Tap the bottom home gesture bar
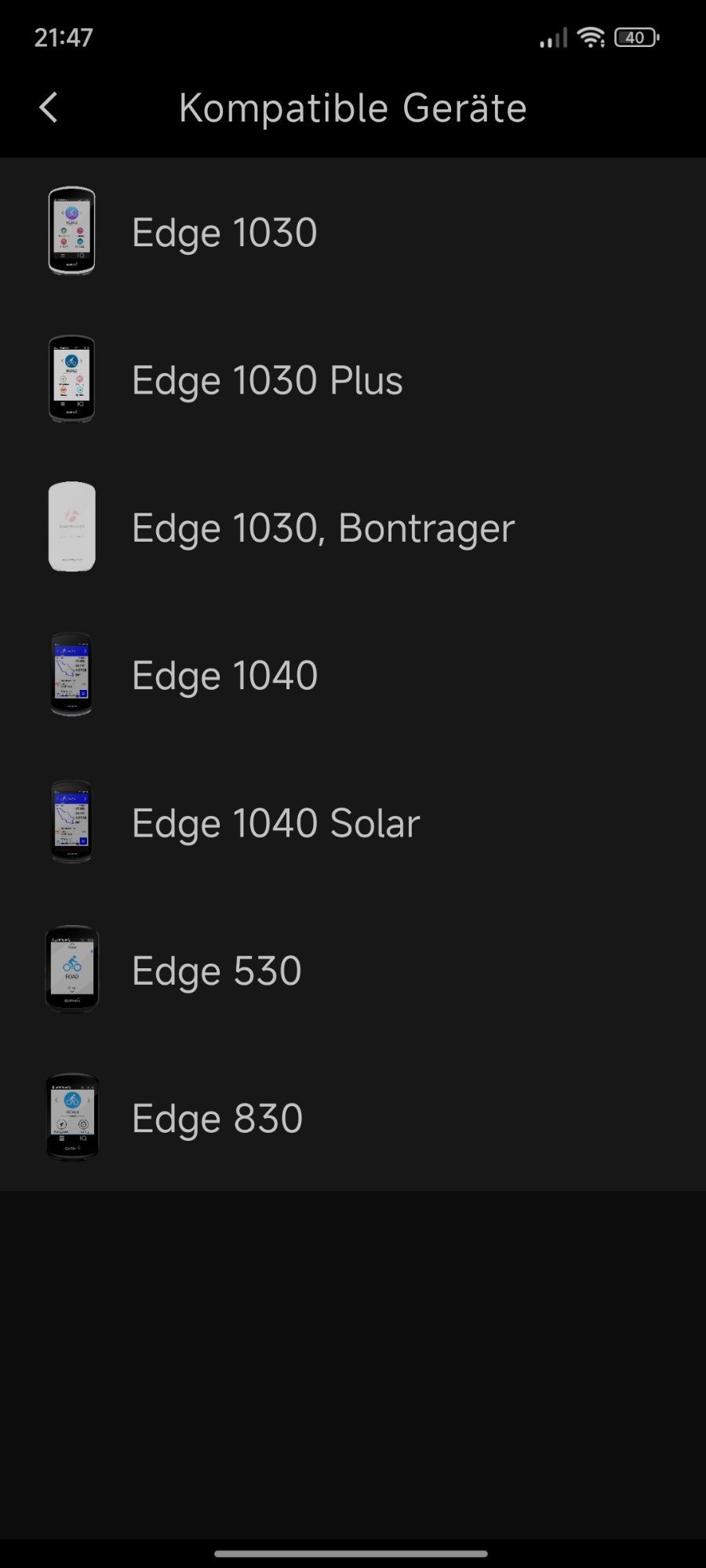The width and height of the screenshot is (706, 1568). click(351, 1553)
